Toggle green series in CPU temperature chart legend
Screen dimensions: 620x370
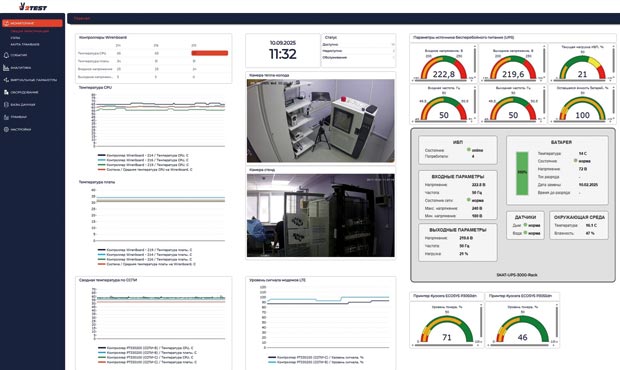point(143,165)
